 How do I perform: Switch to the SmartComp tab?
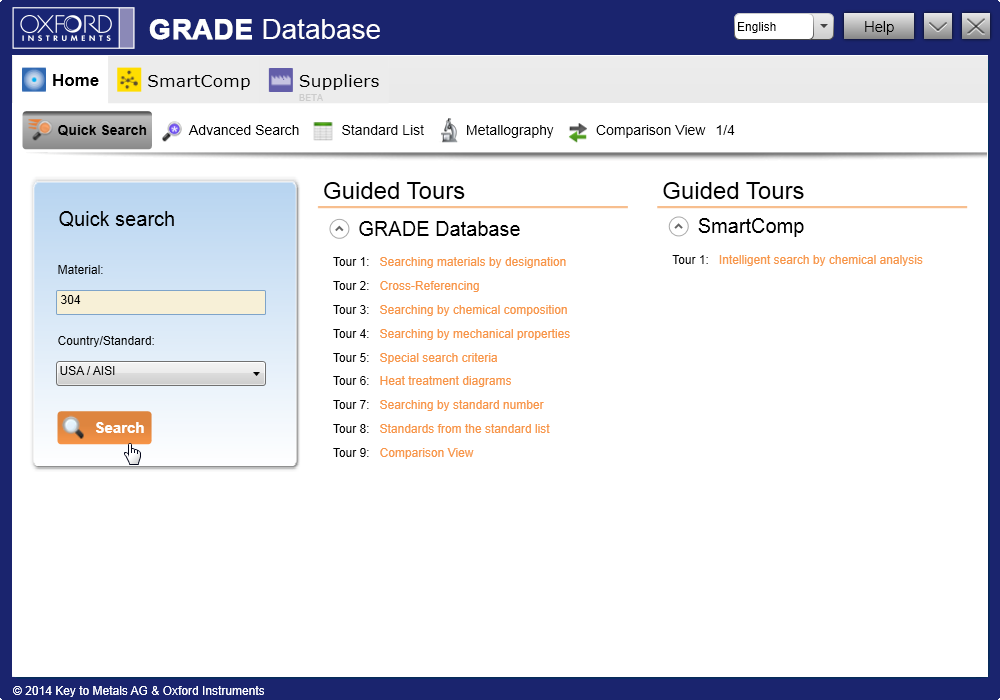tap(184, 80)
